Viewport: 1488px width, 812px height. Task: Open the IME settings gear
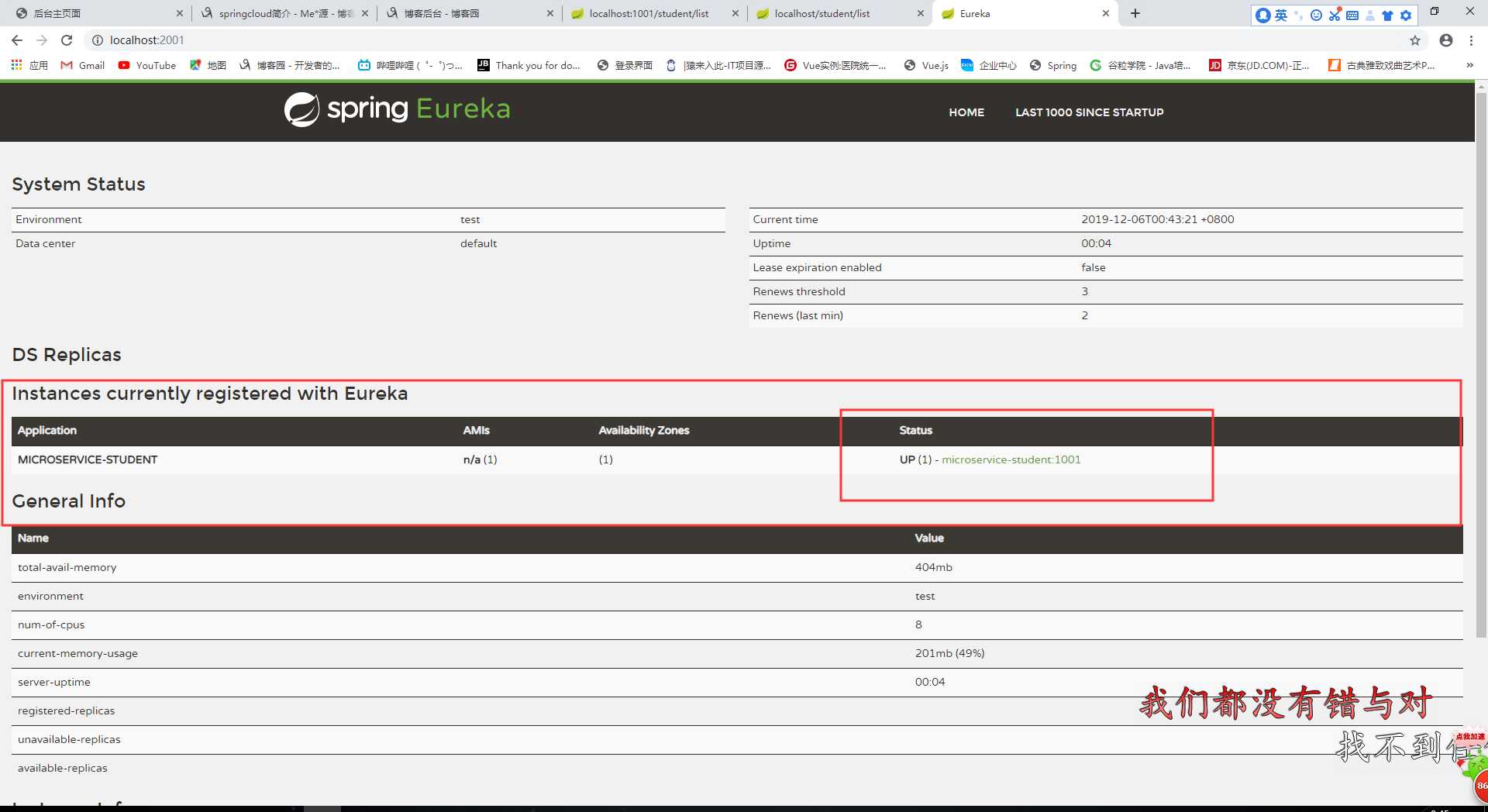pyautogui.click(x=1406, y=15)
